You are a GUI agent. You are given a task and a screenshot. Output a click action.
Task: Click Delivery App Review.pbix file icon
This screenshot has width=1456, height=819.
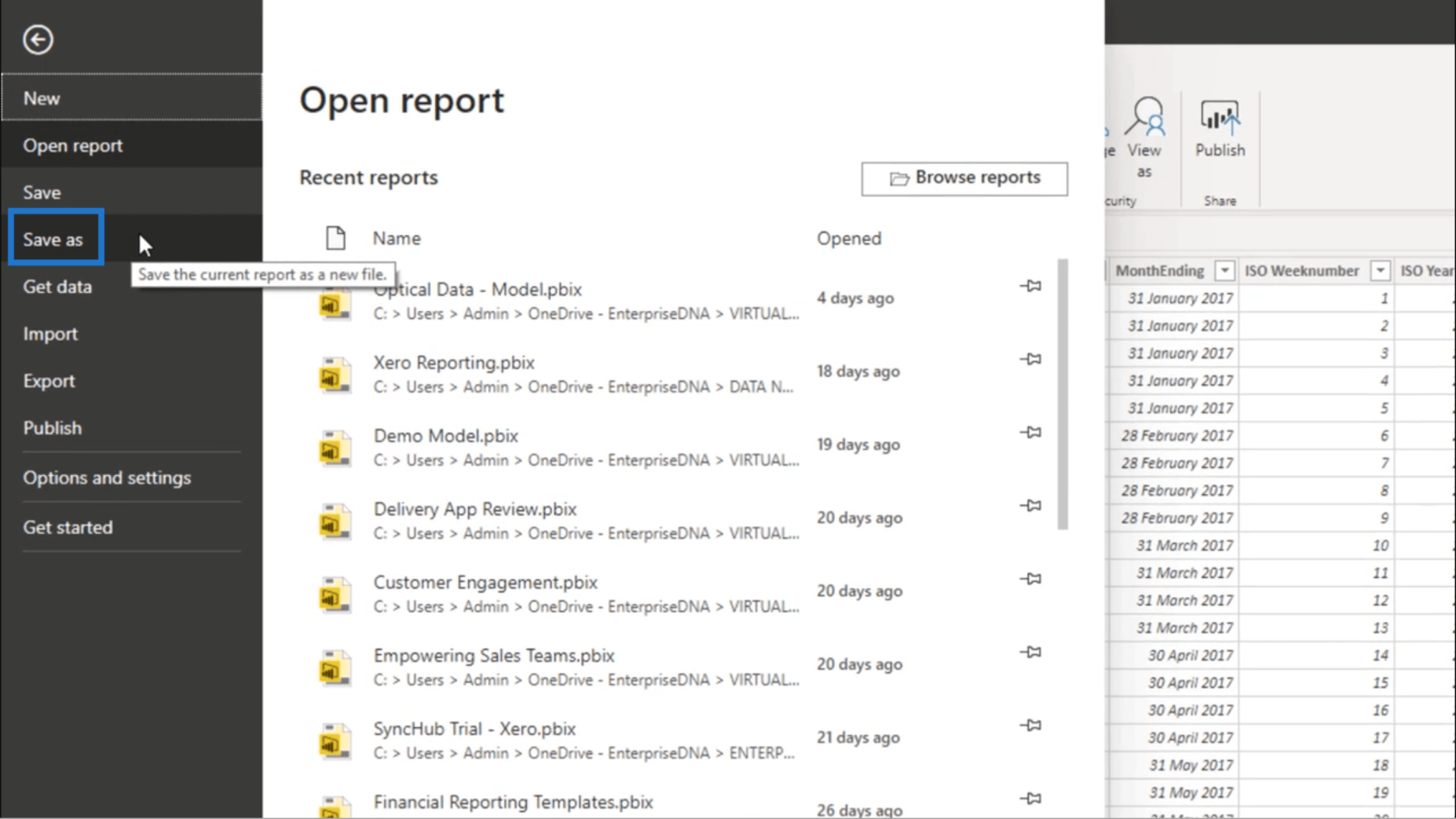335,521
